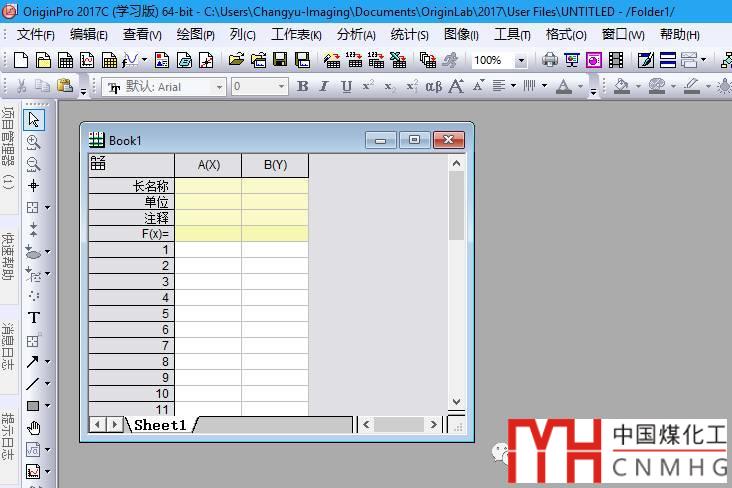732x488 pixels.
Task: Click the Save Project floppy icon
Action: point(280,60)
